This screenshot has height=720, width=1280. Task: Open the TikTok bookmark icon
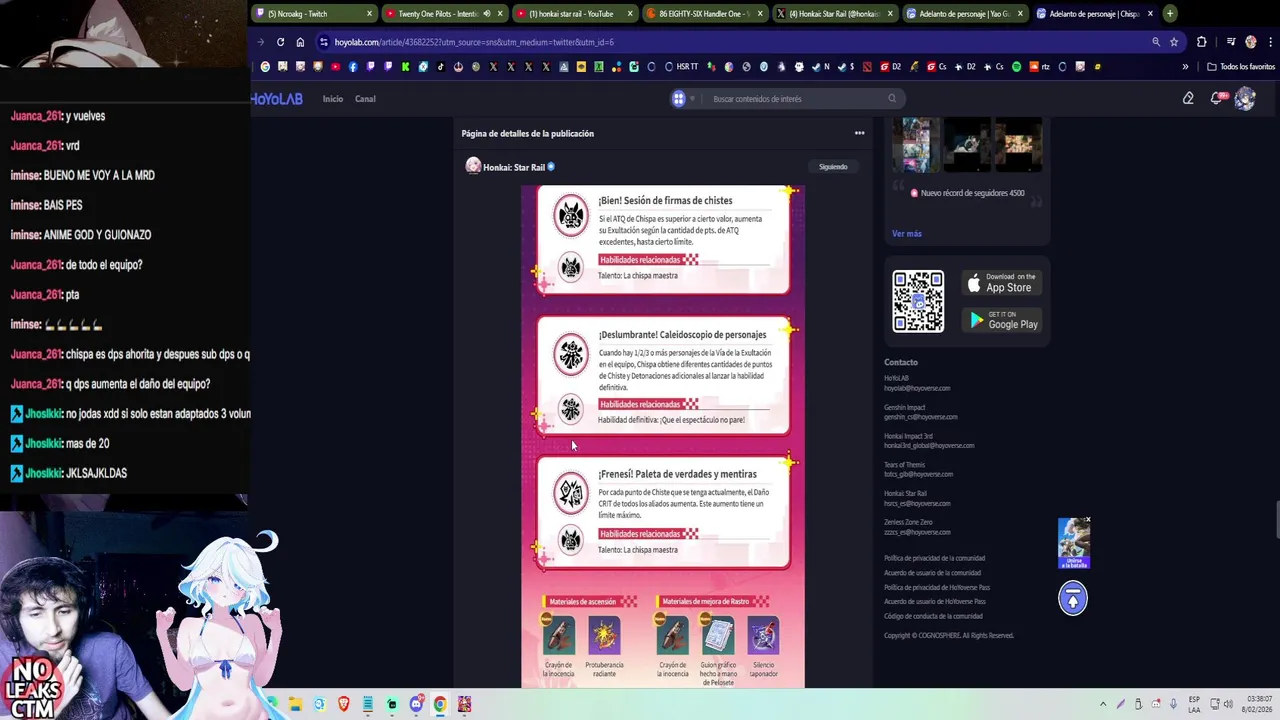pyautogui.click(x=440, y=67)
